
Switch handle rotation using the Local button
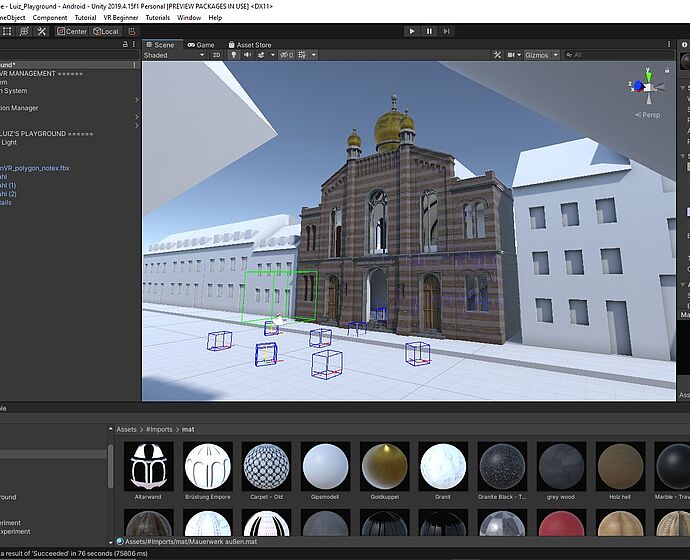click(105, 32)
